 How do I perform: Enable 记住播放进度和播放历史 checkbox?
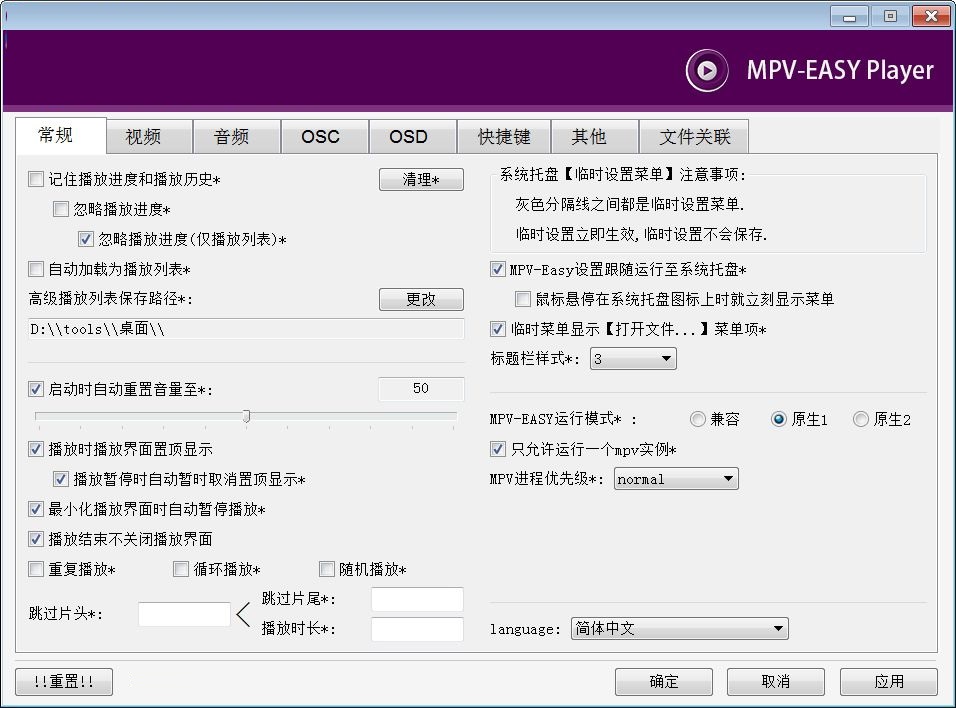36,179
